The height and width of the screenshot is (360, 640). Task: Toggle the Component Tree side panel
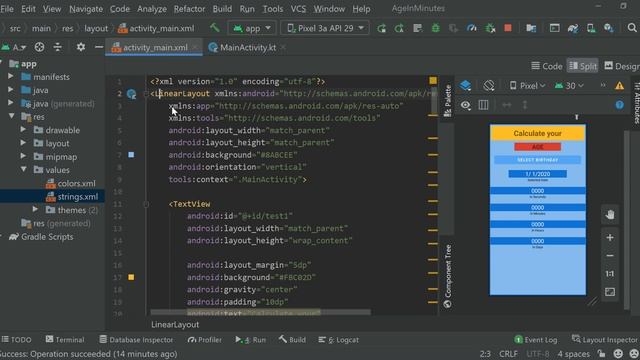pyautogui.click(x=448, y=276)
